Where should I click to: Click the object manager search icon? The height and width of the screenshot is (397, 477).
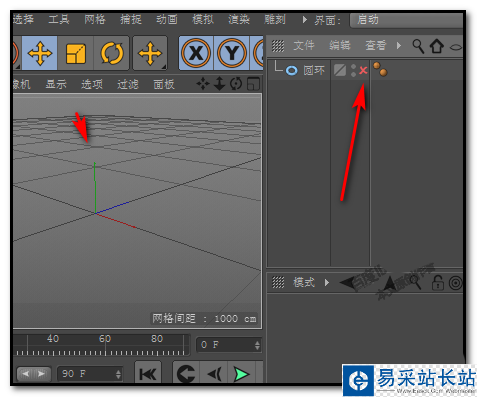pyautogui.click(x=418, y=46)
